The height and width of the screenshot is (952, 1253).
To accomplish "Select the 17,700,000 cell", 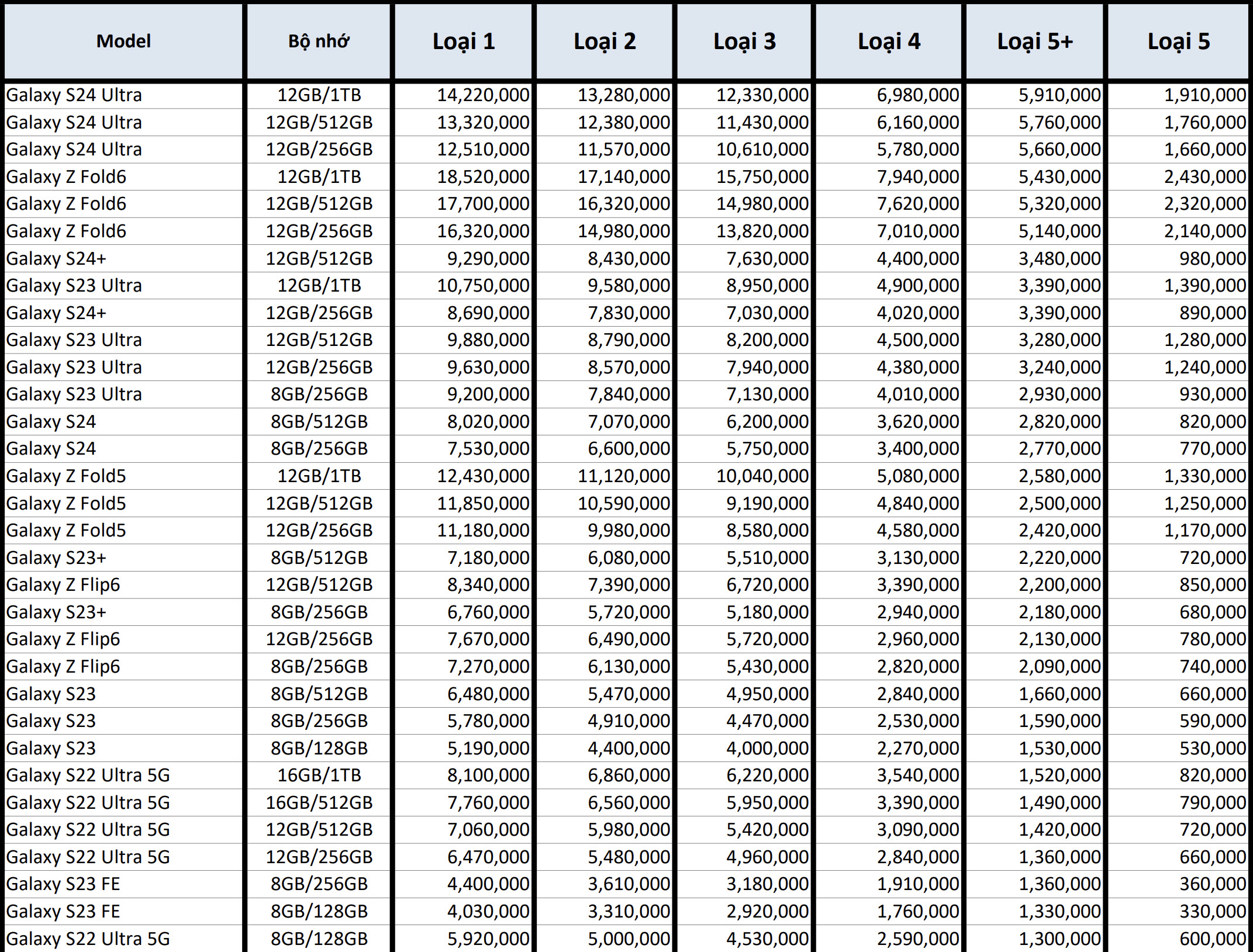I will (x=464, y=204).
